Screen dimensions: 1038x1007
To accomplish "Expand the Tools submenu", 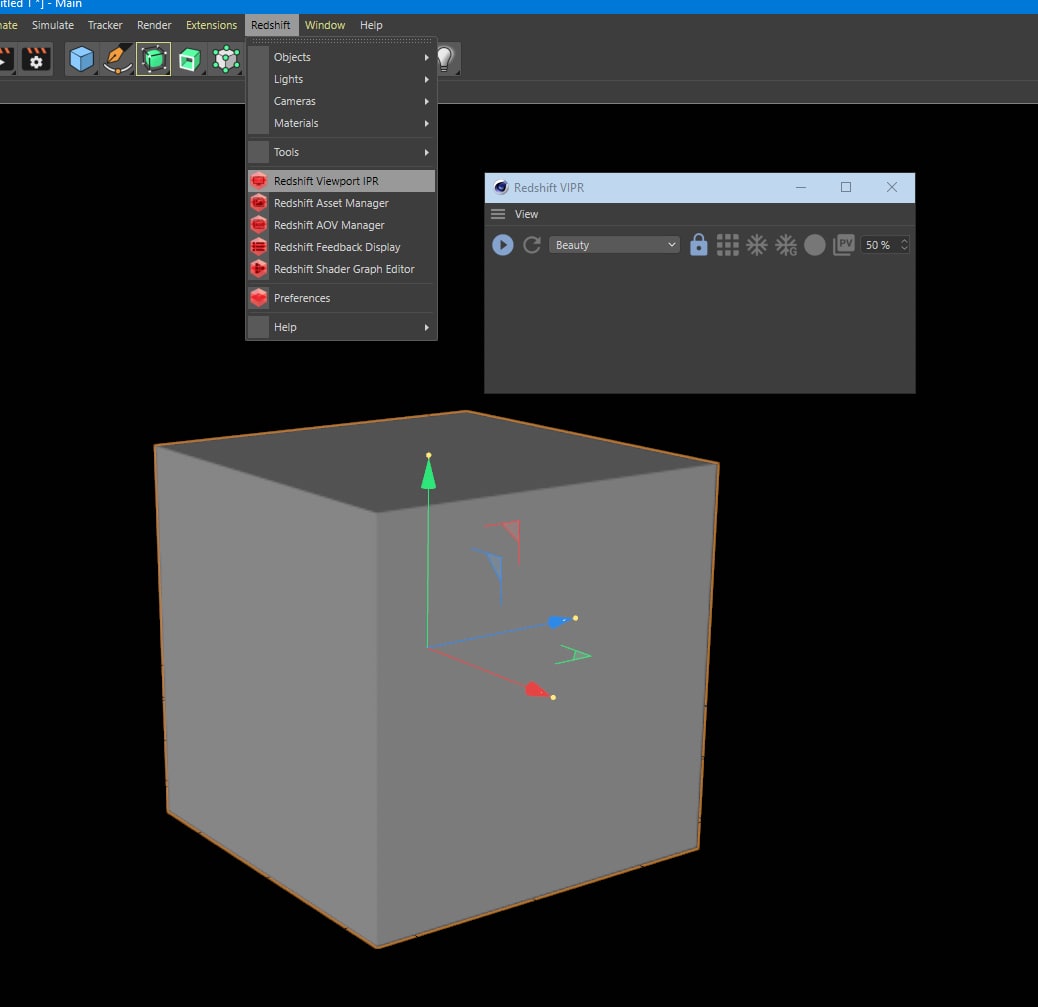I will [x=342, y=152].
